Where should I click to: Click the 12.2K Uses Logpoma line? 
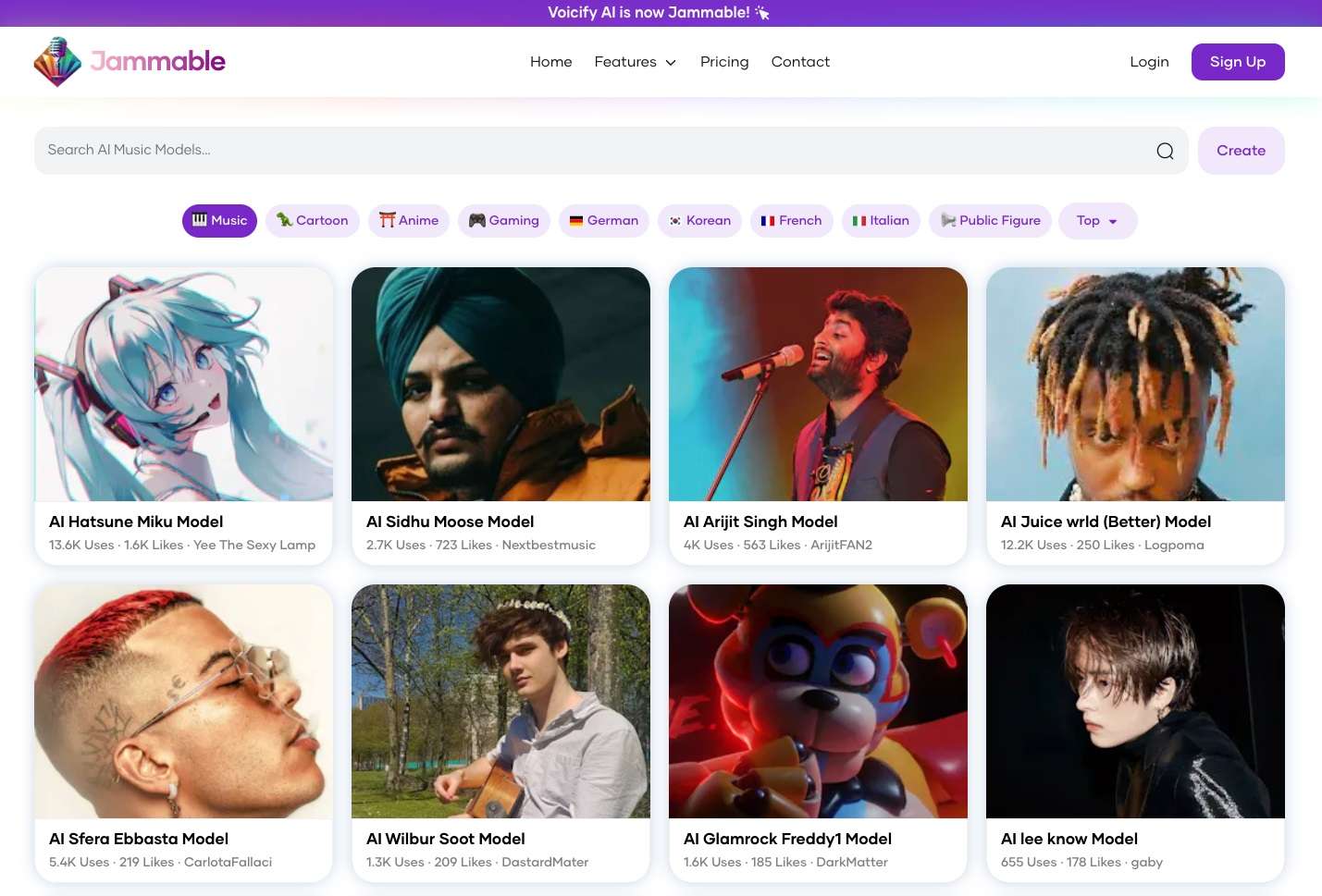coord(1103,545)
